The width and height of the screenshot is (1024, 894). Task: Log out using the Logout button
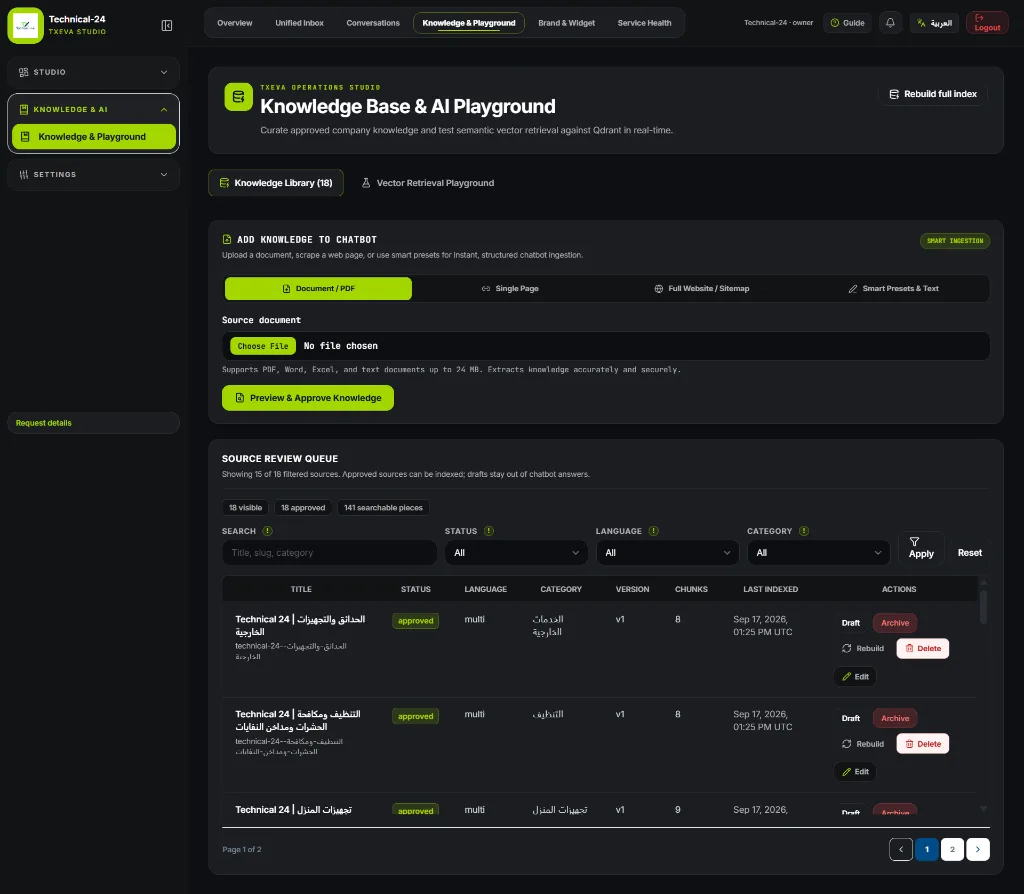pos(987,23)
